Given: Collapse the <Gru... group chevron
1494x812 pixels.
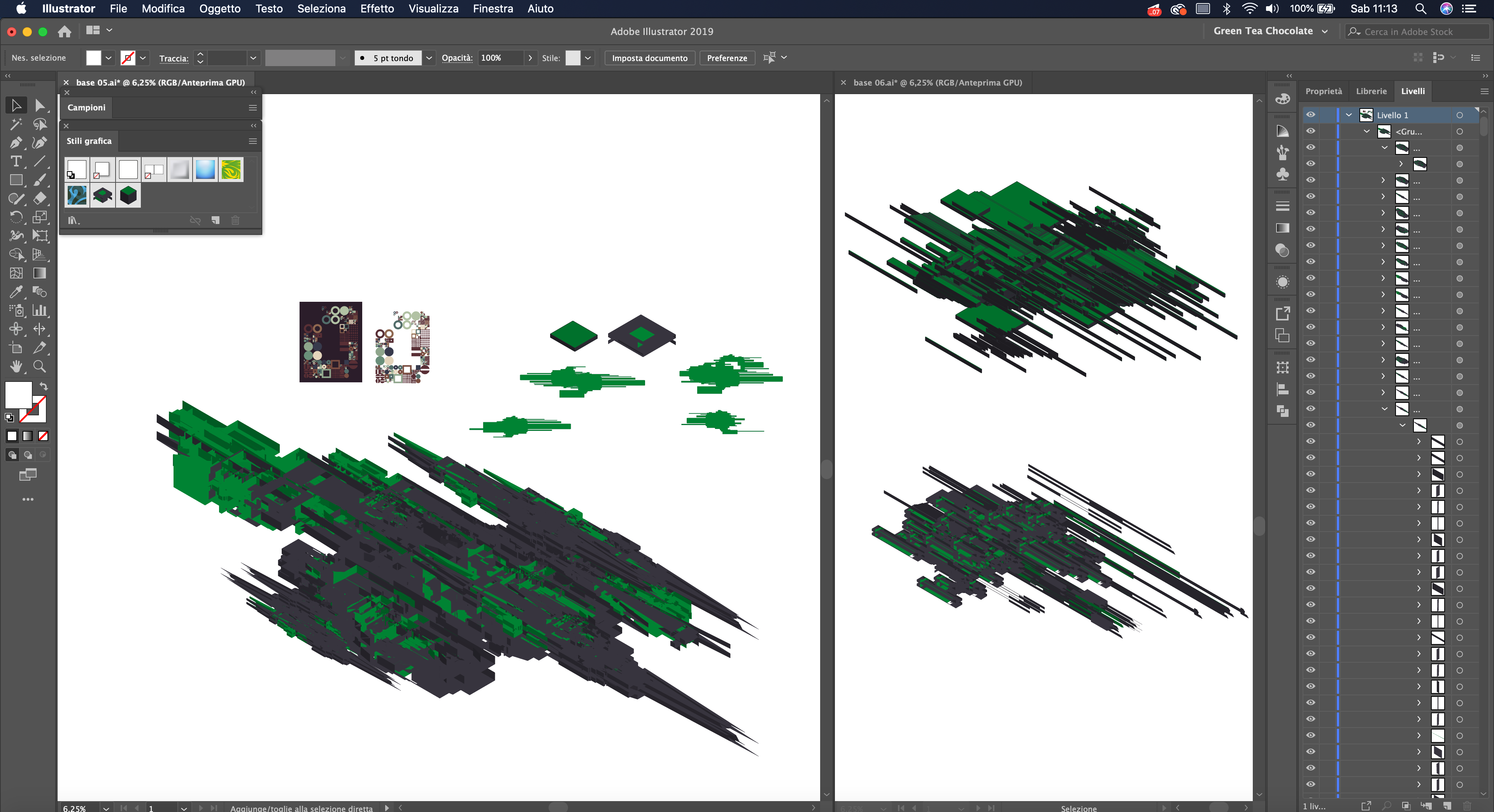Looking at the screenshot, I should [x=1366, y=131].
